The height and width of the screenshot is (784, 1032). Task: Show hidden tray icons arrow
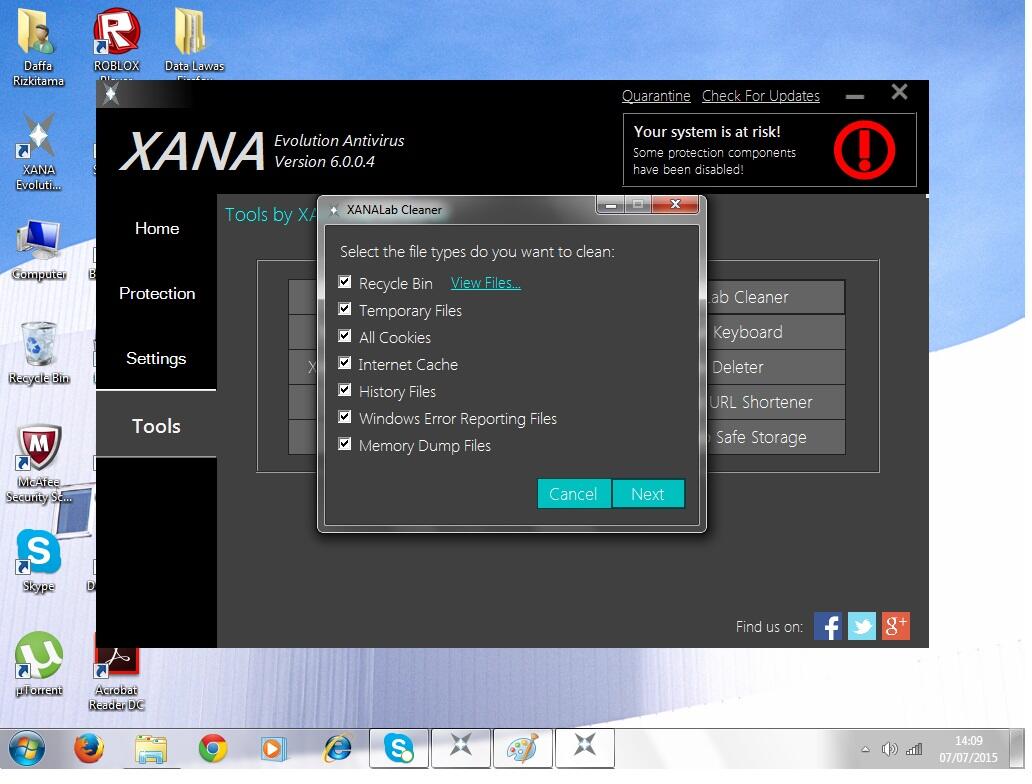(x=865, y=749)
